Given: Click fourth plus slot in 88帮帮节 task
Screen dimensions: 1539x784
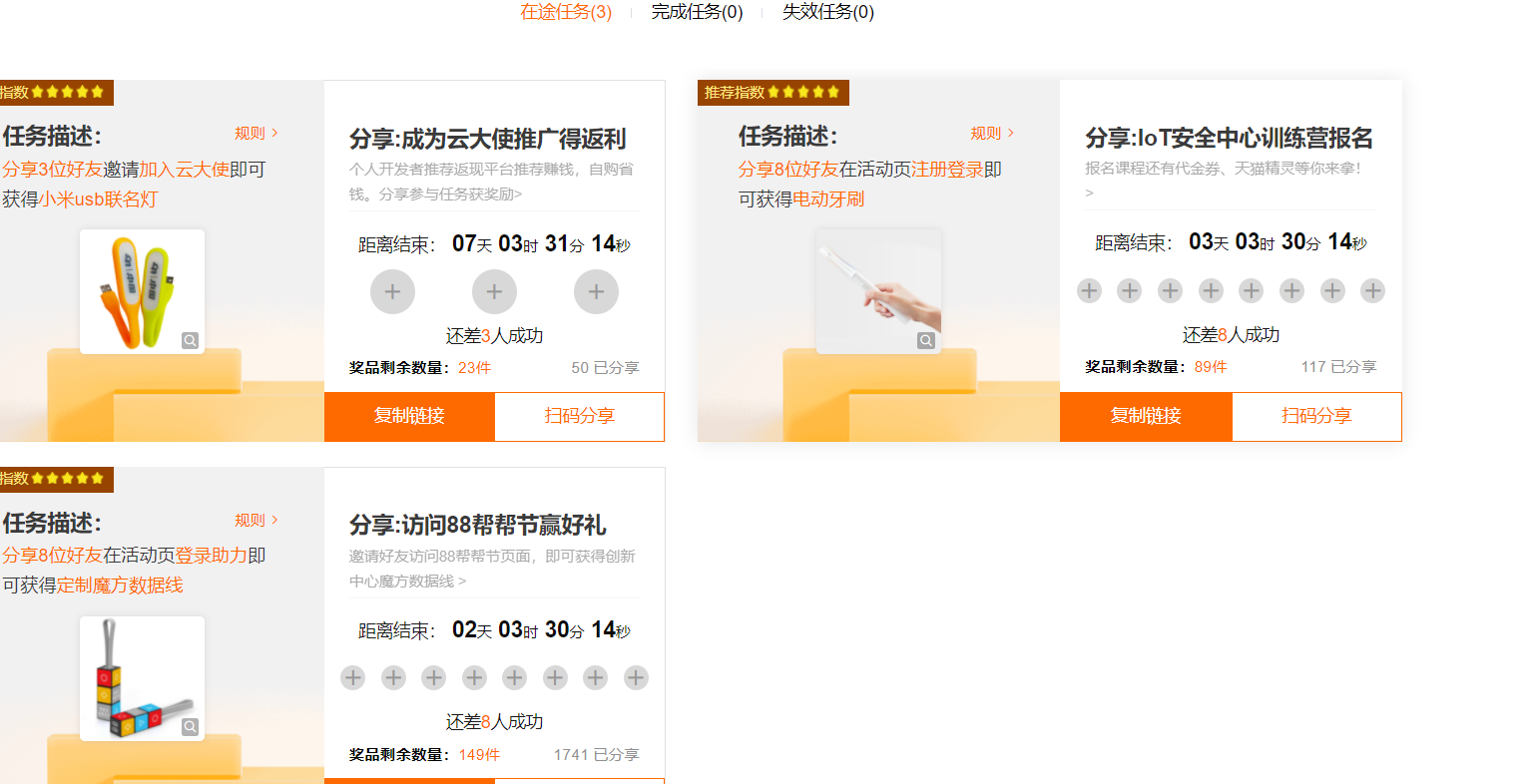Looking at the screenshot, I should pos(474,677).
